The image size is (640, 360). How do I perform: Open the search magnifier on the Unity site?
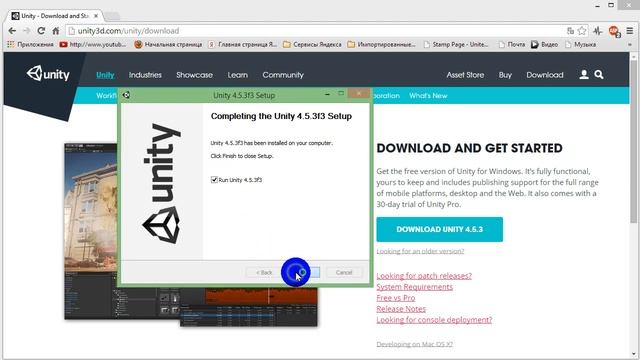click(x=599, y=74)
